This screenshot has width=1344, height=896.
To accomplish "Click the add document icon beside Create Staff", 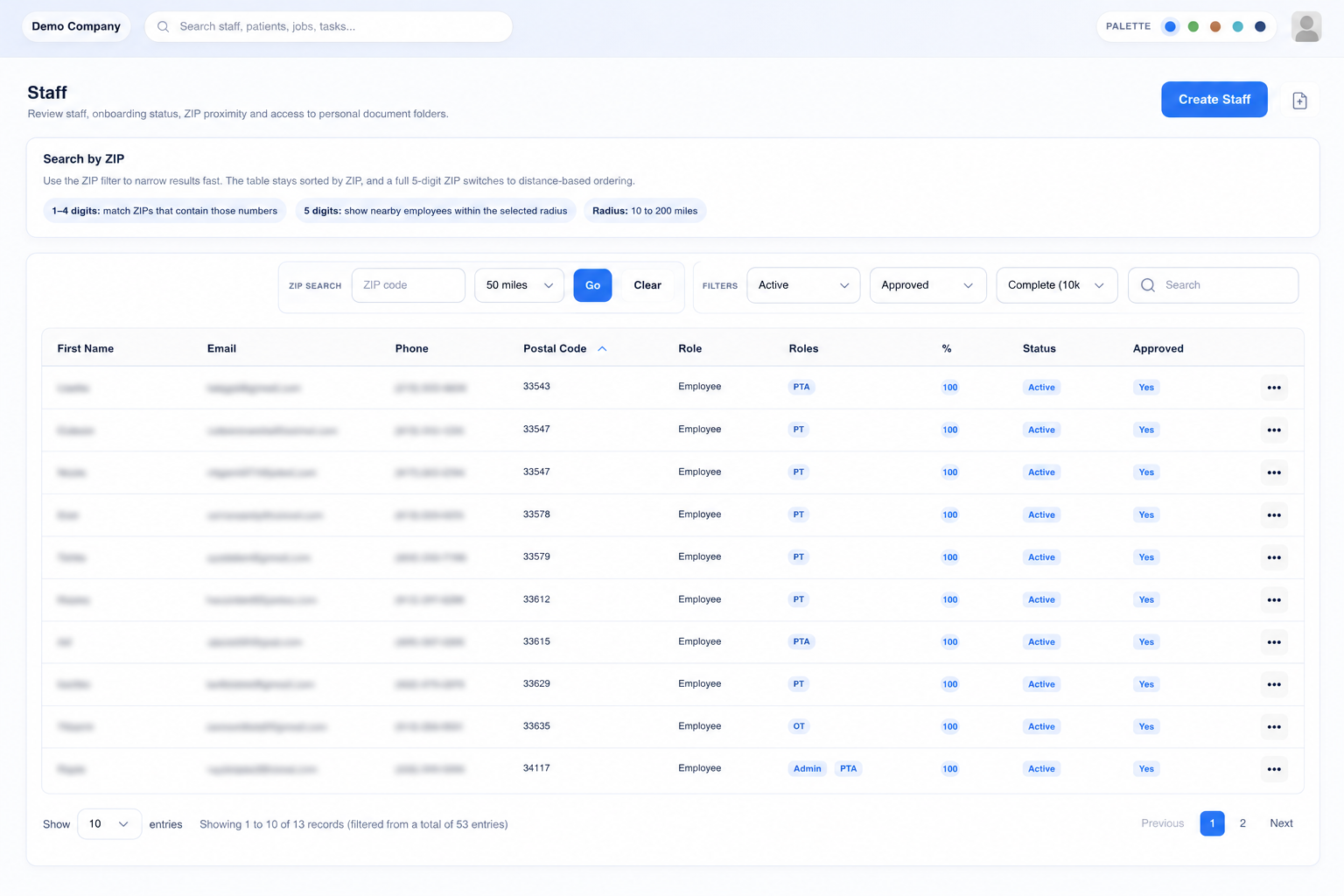I will pos(1299,101).
